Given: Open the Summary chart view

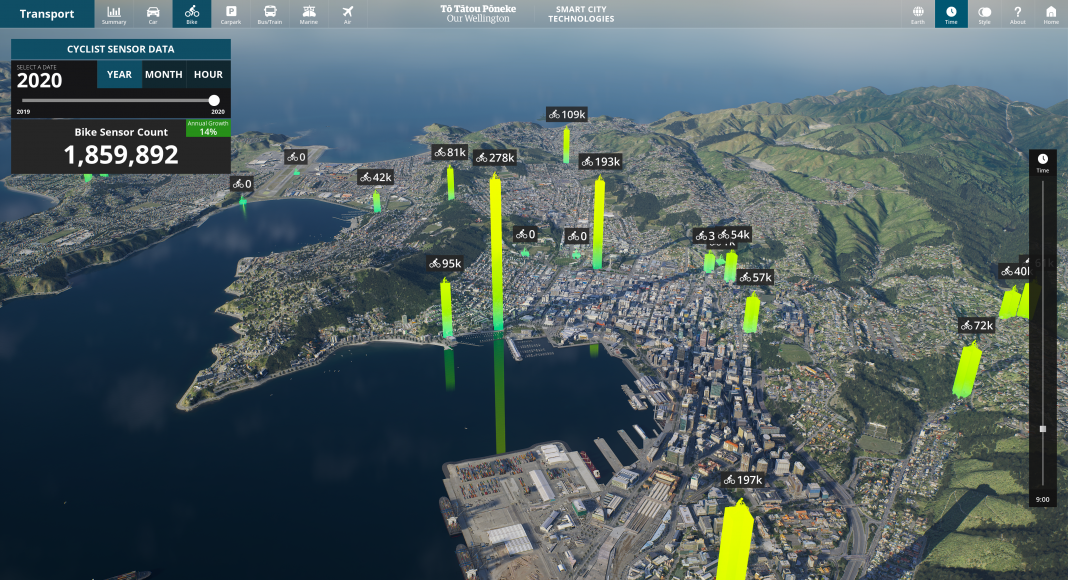Looking at the screenshot, I should coord(114,14).
